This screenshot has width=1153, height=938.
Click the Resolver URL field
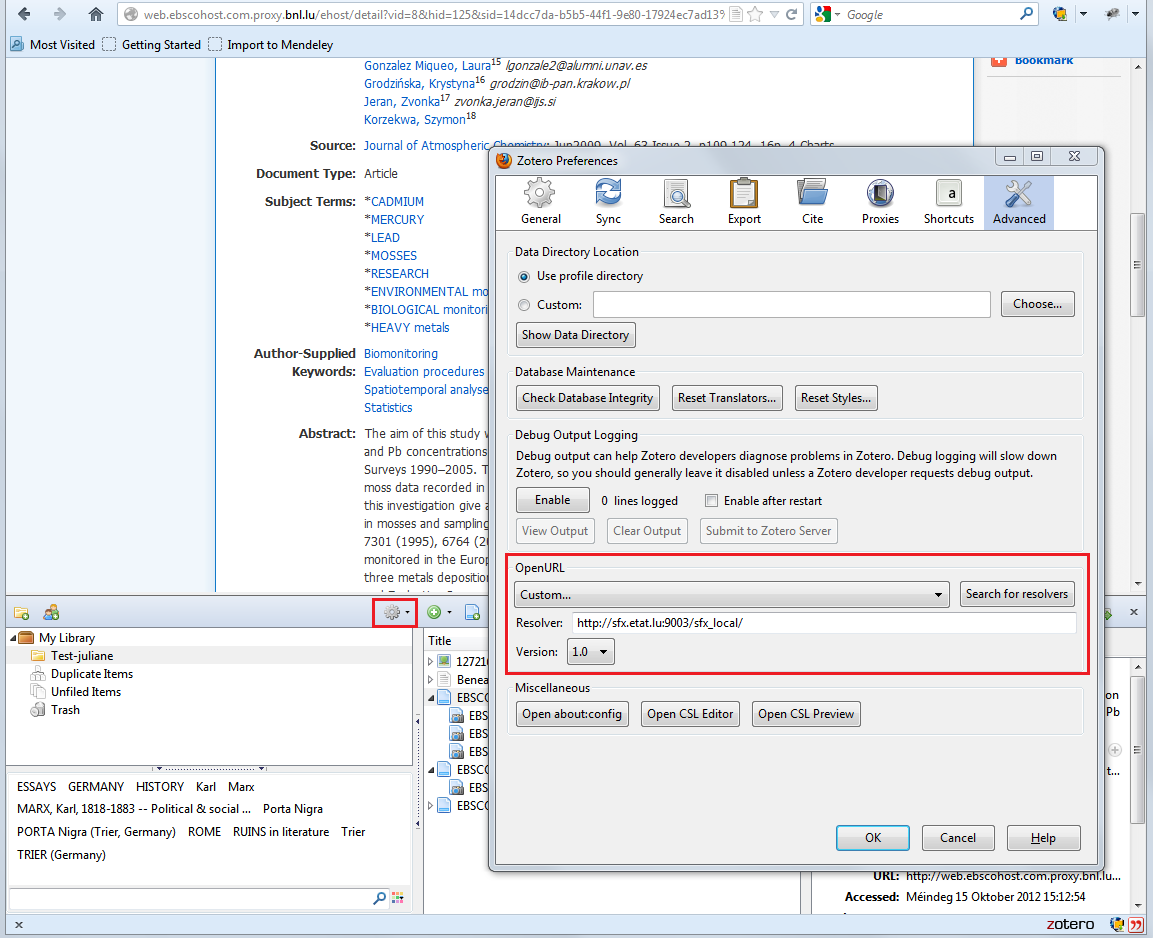[824, 623]
